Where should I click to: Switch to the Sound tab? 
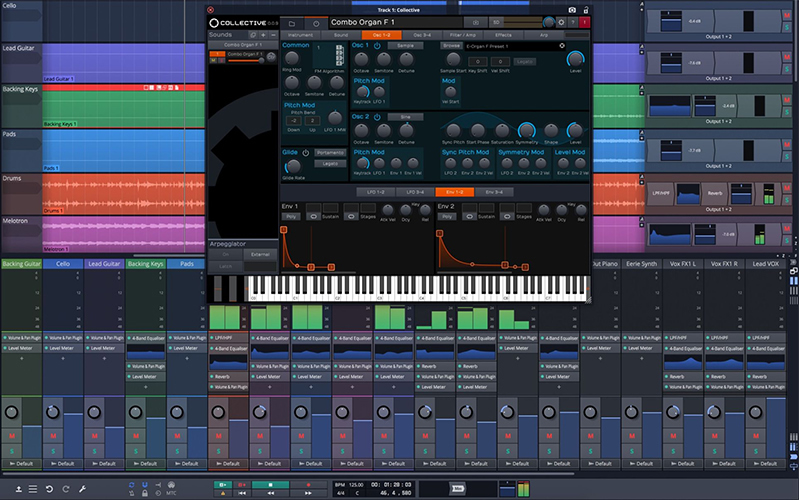click(341, 35)
